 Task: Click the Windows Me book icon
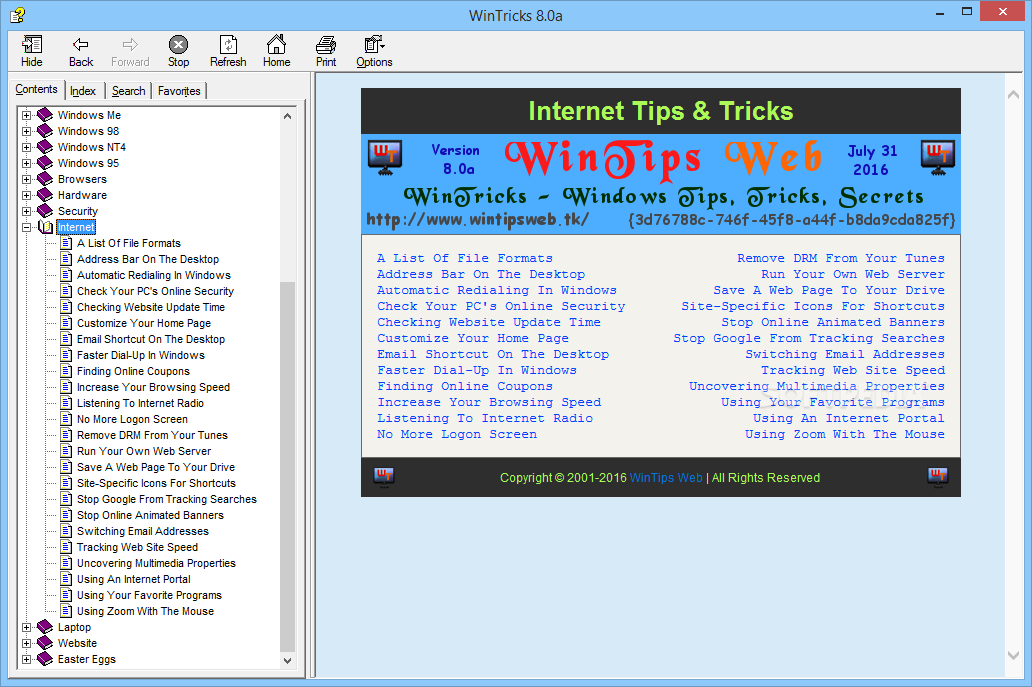pos(45,115)
